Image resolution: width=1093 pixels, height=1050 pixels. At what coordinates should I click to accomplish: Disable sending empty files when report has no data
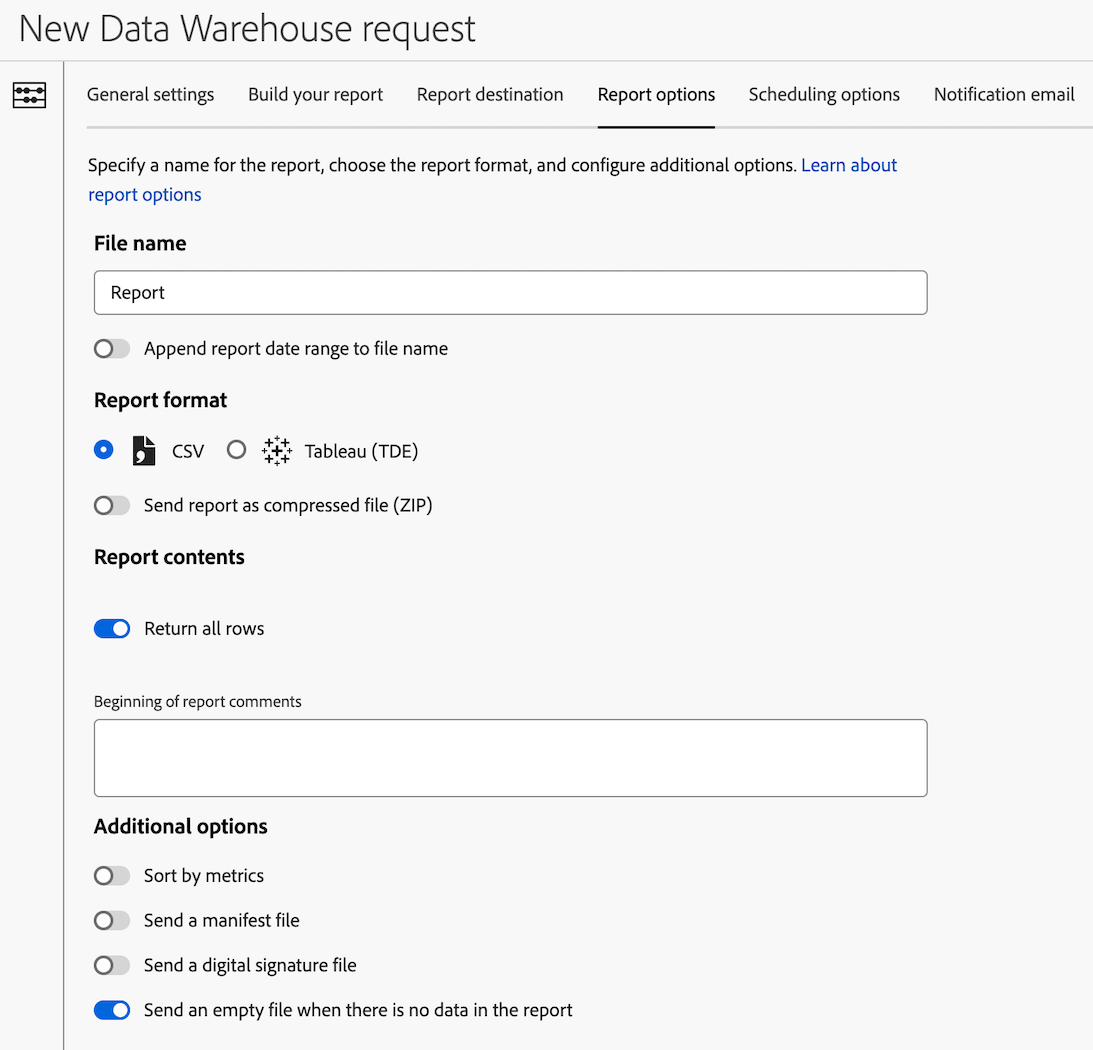112,1010
